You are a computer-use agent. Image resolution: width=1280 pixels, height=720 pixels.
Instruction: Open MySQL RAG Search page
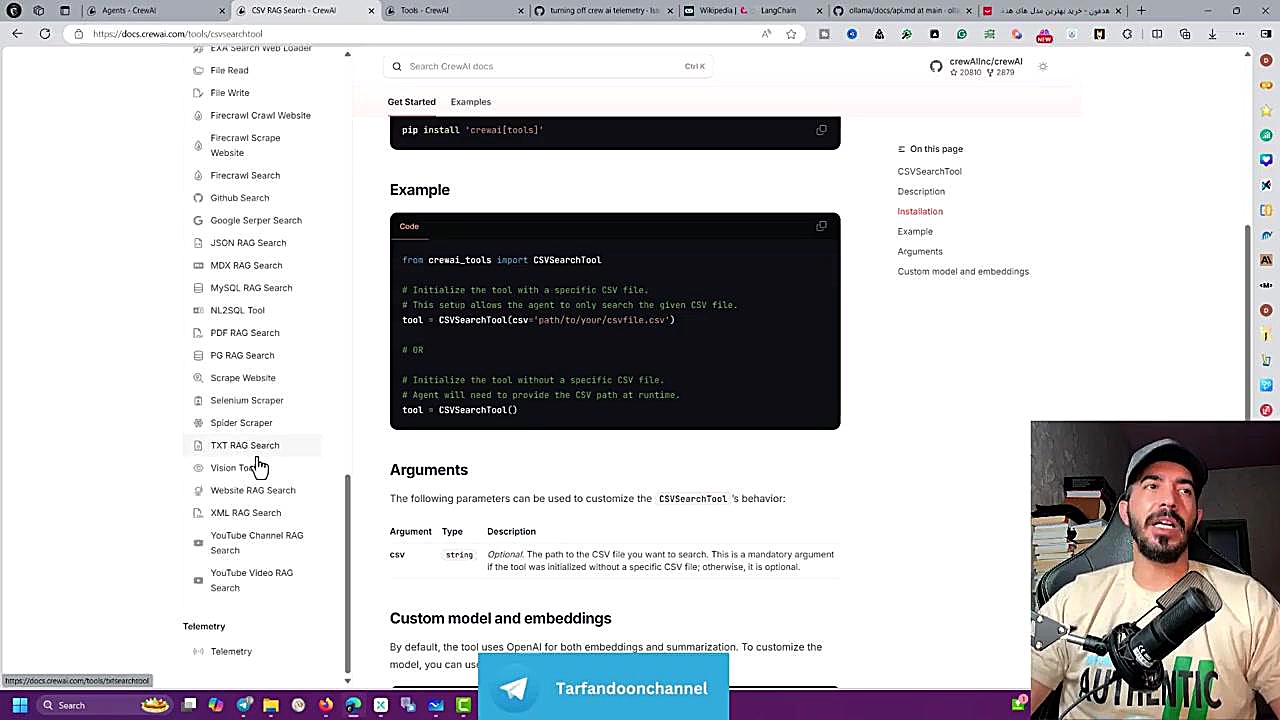coord(251,288)
